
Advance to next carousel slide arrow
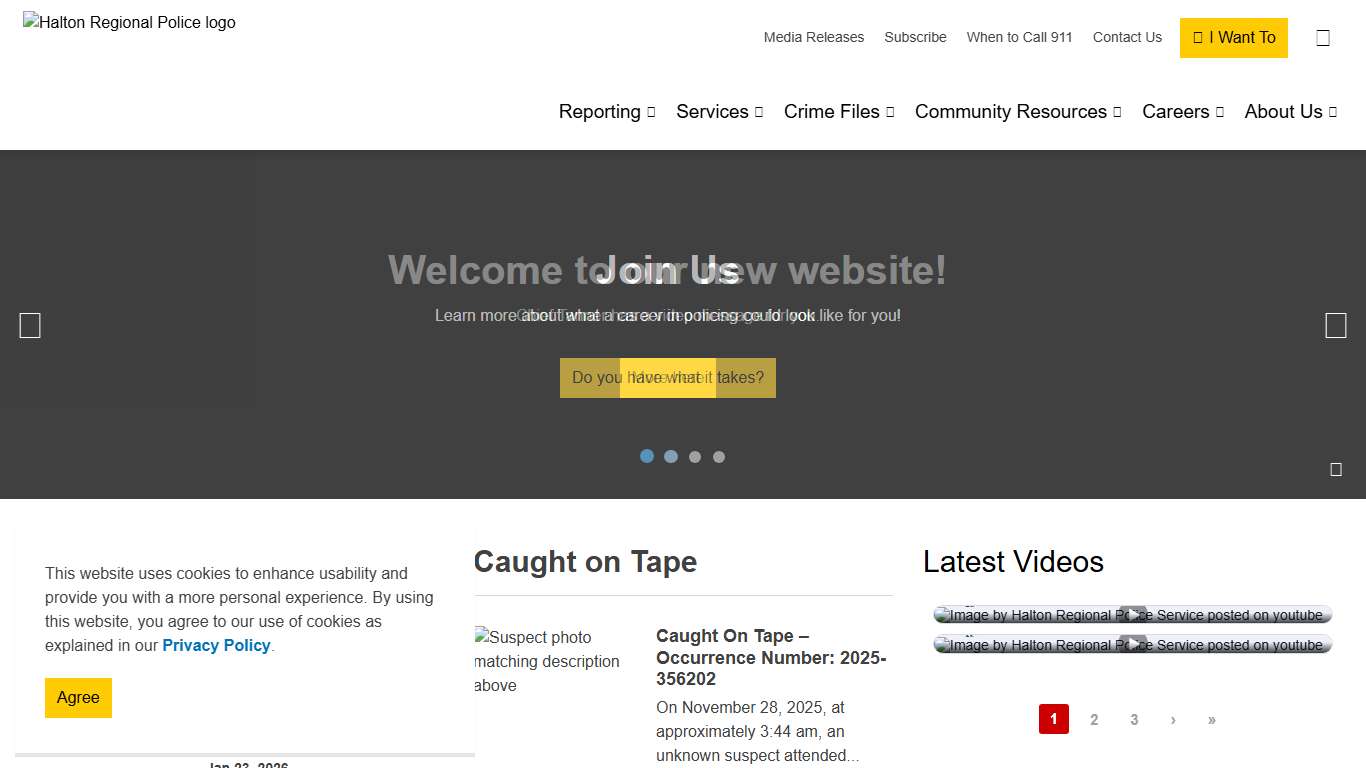click(x=1335, y=325)
